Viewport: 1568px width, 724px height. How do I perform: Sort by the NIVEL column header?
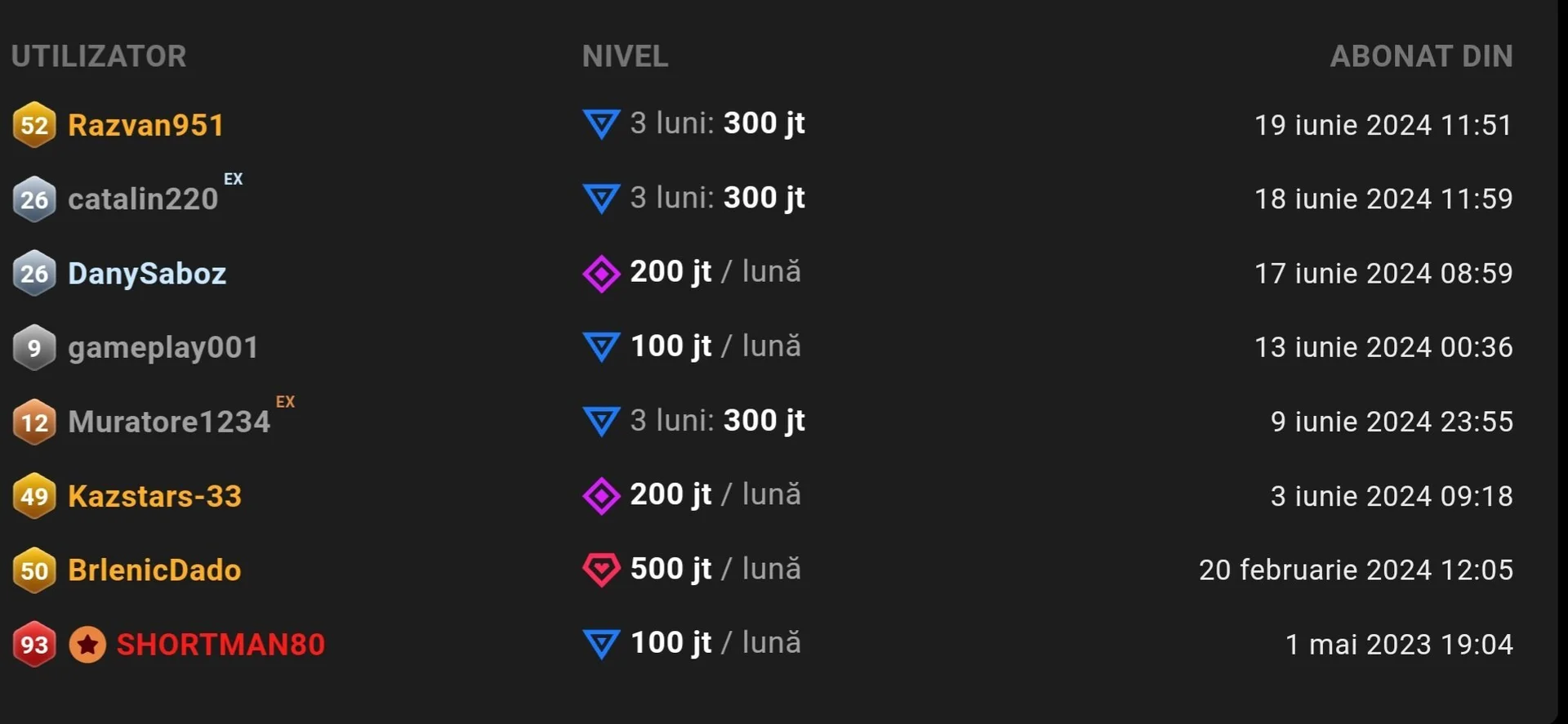pyautogui.click(x=625, y=56)
